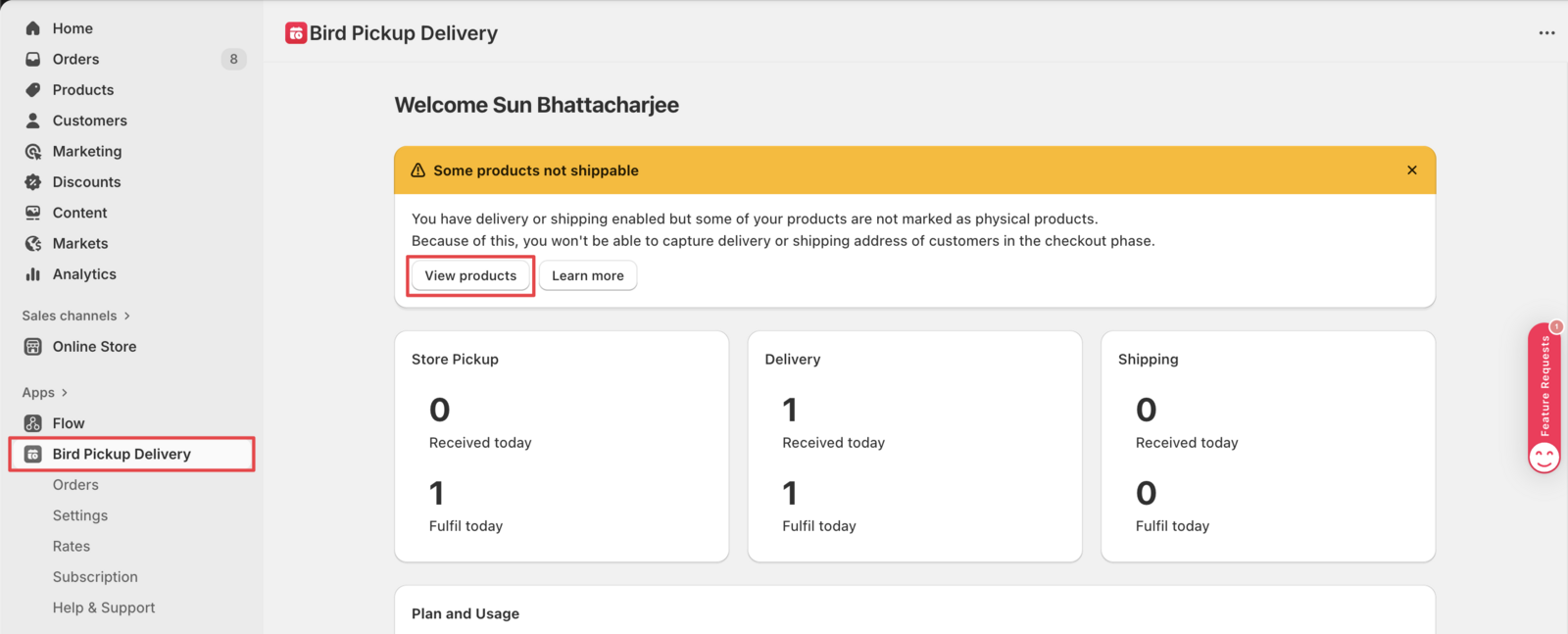Screen dimensions: 1568x634
Task: Click the Home house icon
Action: 33,28
